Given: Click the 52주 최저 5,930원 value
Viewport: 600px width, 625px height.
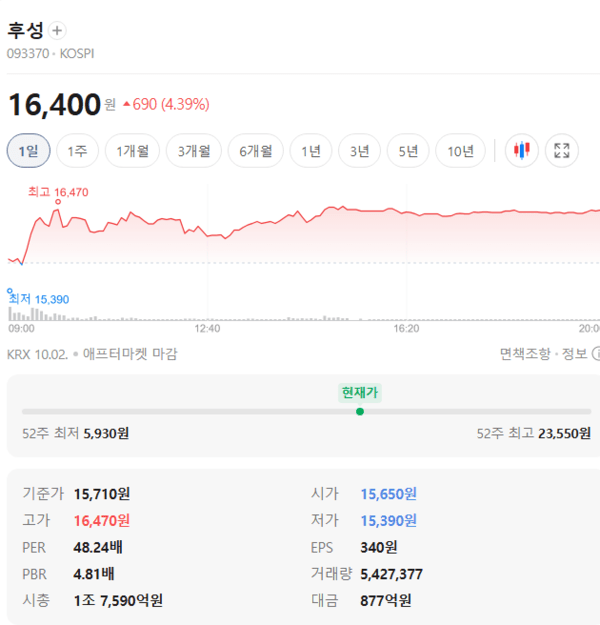Looking at the screenshot, I should point(106,433).
